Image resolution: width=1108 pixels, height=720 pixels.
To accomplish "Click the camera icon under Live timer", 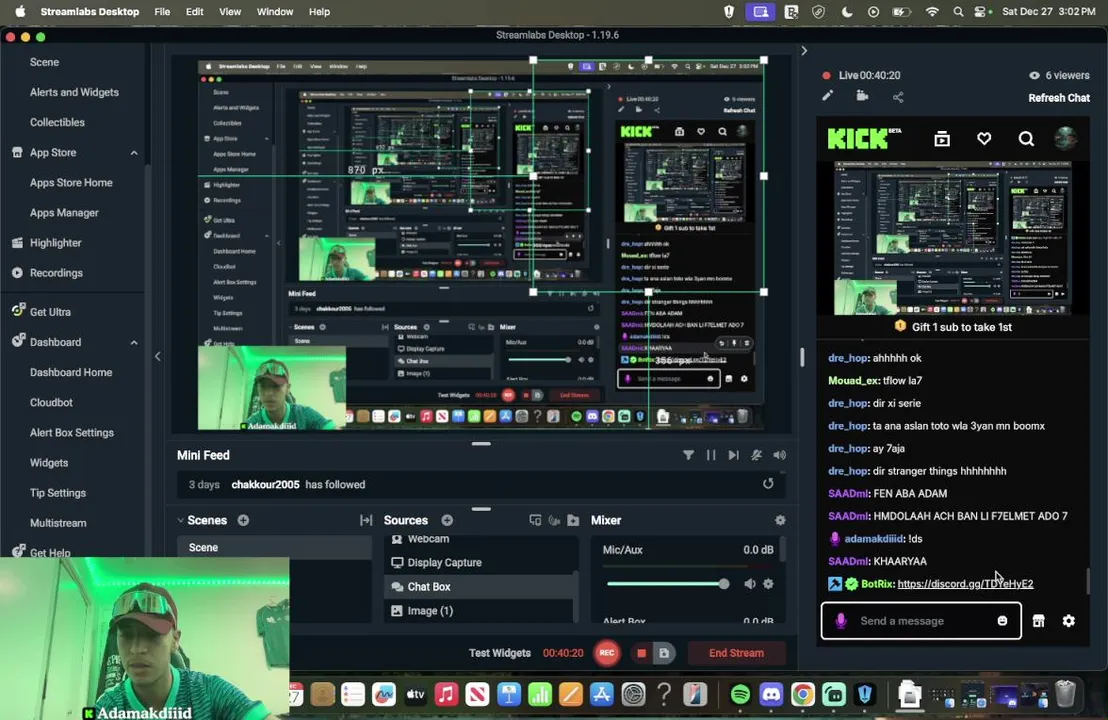I will pyautogui.click(x=862, y=96).
